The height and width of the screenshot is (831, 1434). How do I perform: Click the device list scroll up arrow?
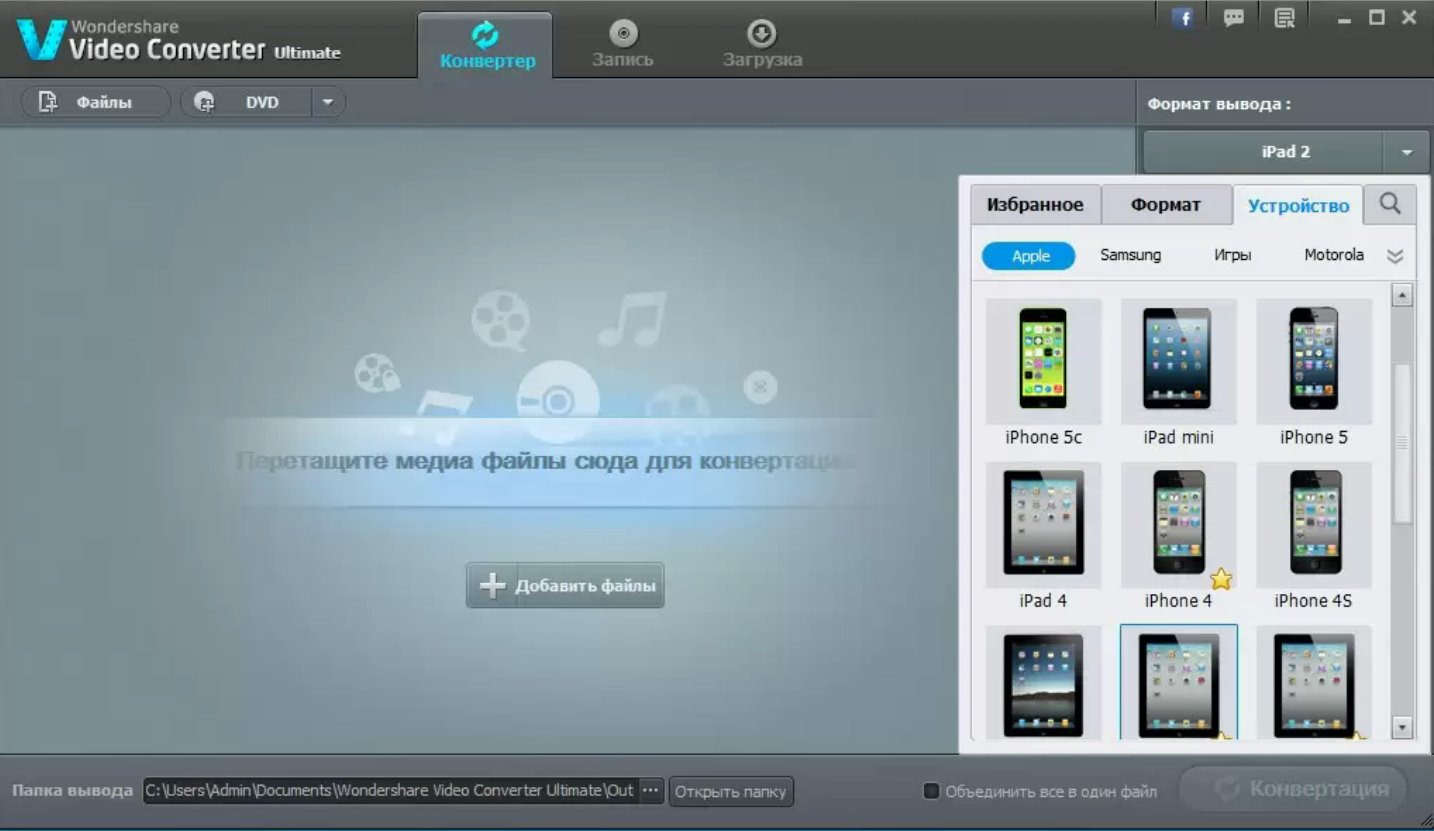(1402, 295)
